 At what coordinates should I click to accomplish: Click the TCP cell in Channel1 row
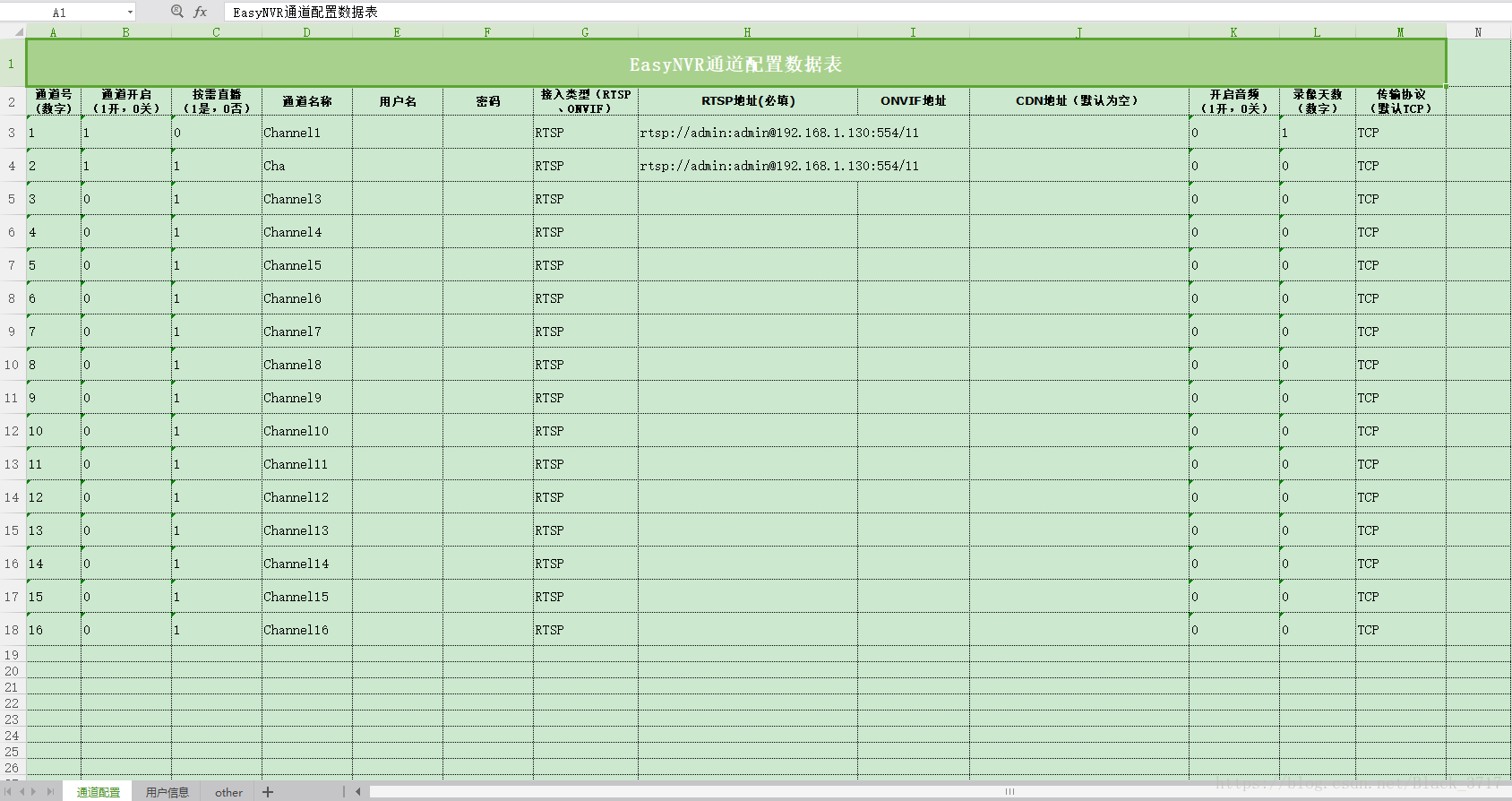[1401, 133]
